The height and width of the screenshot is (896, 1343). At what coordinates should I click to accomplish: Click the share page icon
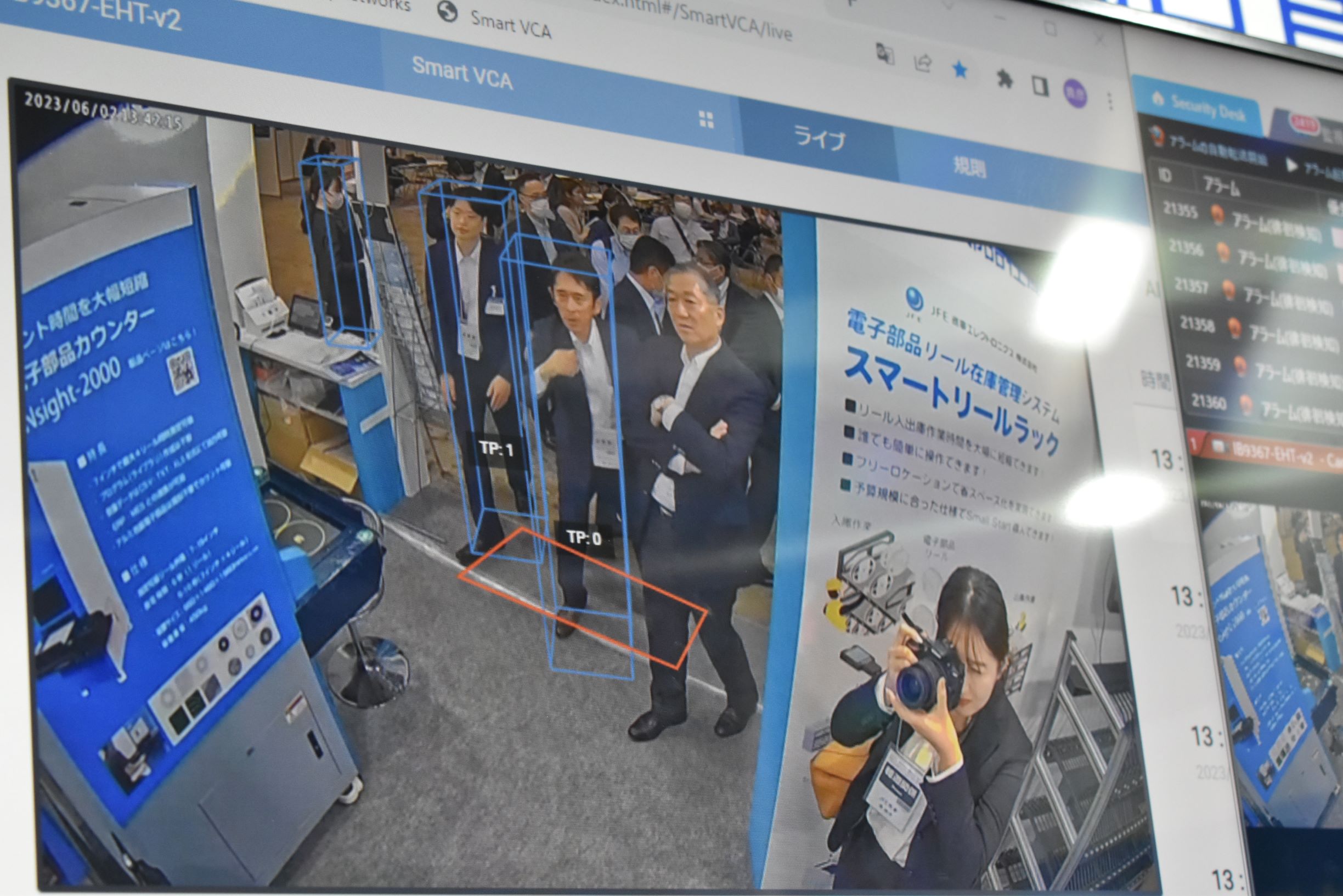click(x=923, y=63)
